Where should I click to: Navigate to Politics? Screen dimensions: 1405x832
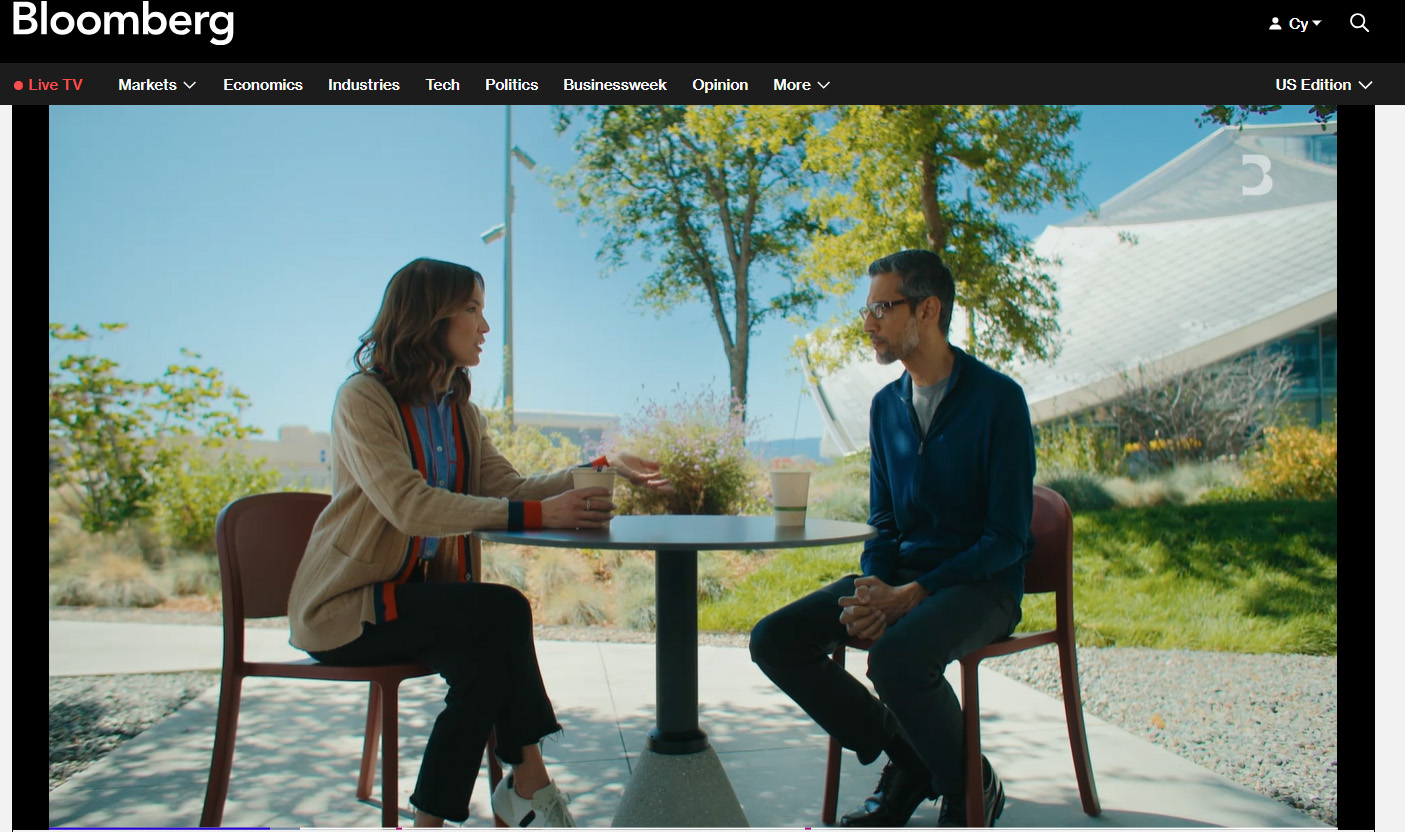coord(512,85)
